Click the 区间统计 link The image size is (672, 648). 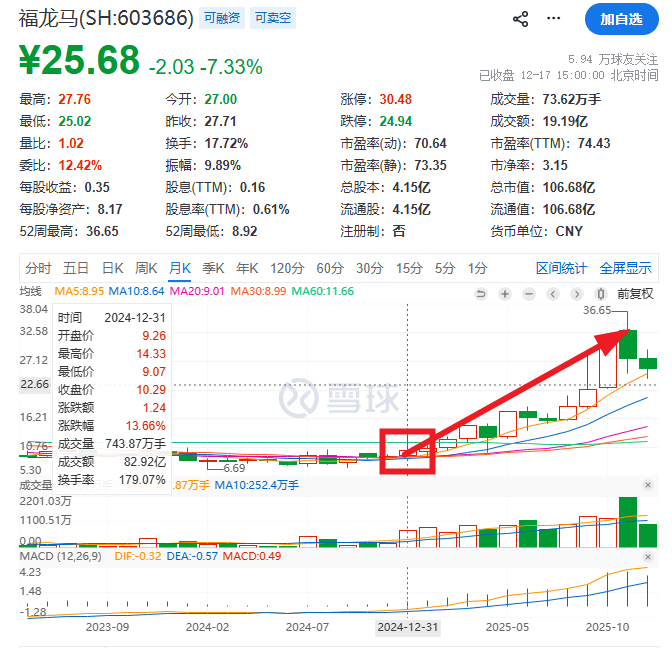[562, 268]
